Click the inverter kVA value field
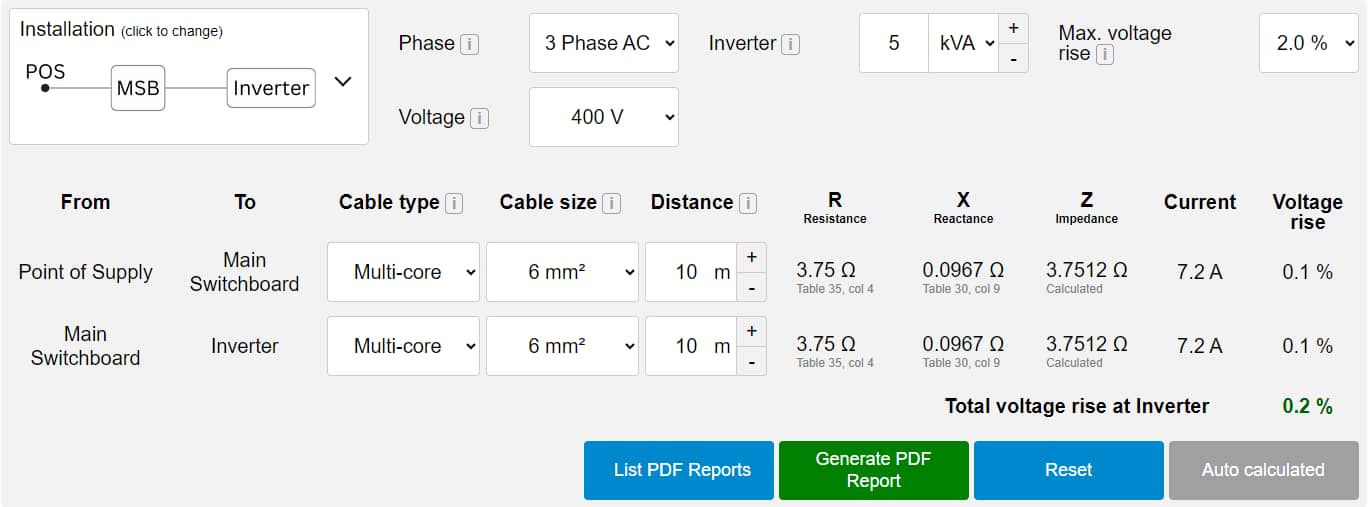 click(893, 43)
